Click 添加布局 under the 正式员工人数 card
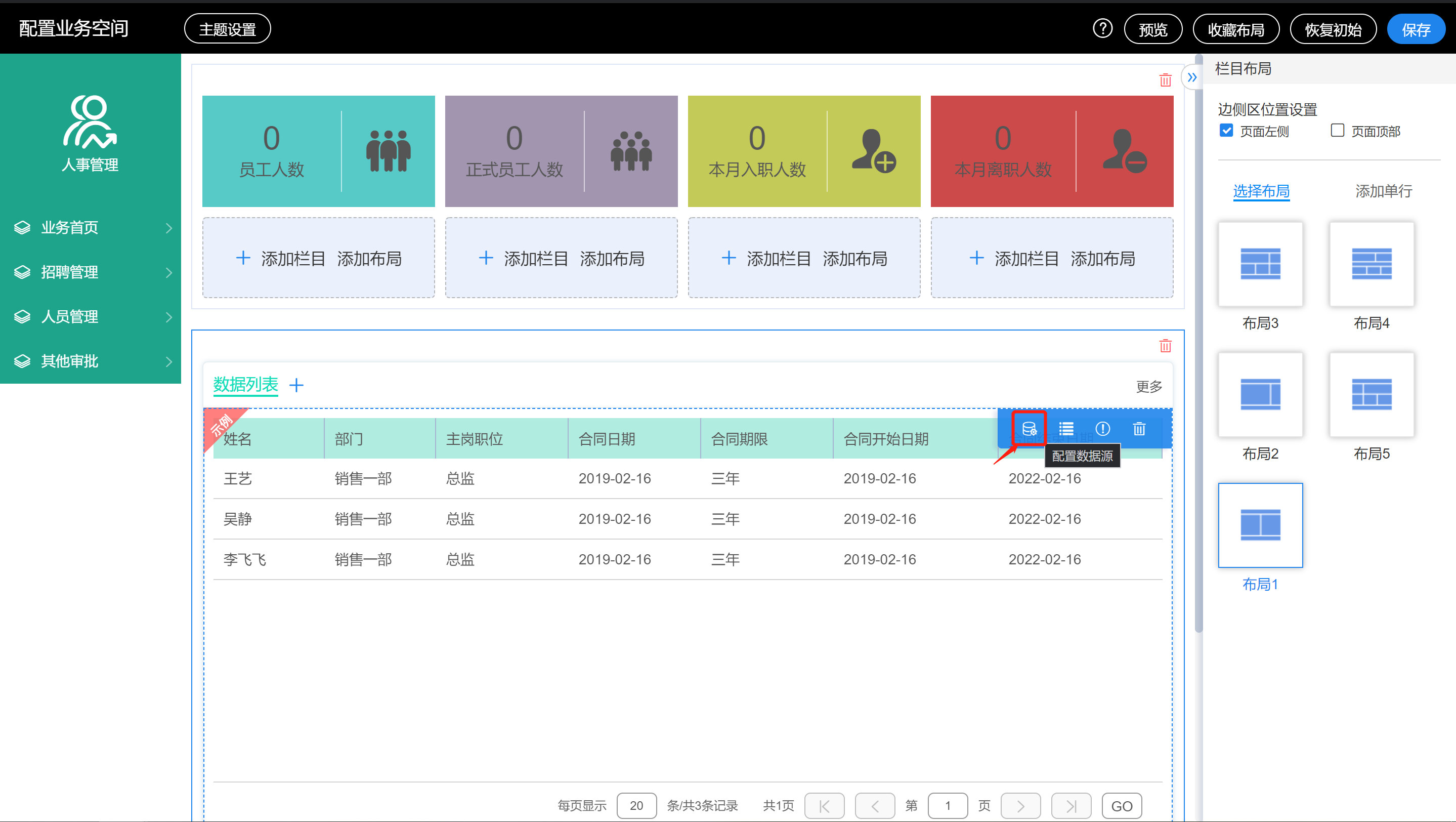The image size is (1456, 822). point(612,258)
